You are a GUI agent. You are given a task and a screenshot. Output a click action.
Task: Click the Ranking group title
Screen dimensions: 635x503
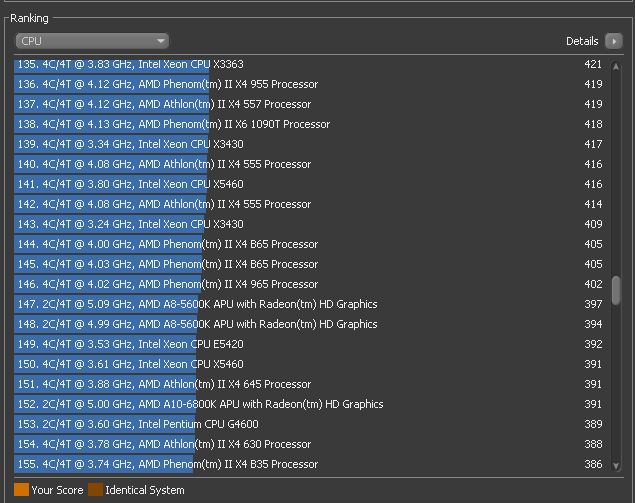29,18
